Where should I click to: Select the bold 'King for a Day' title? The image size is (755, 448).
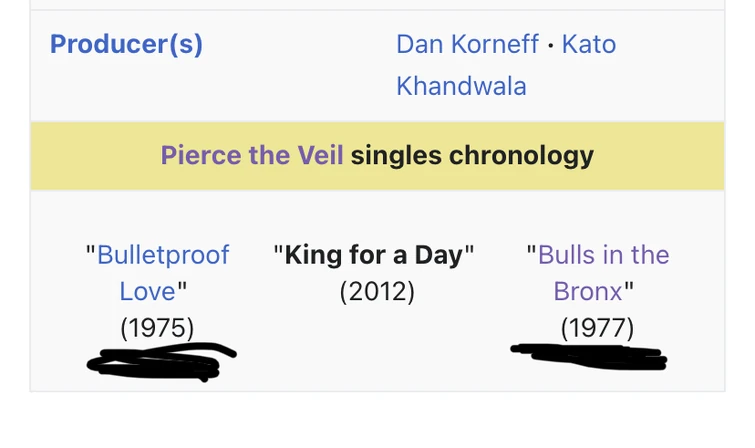(373, 255)
